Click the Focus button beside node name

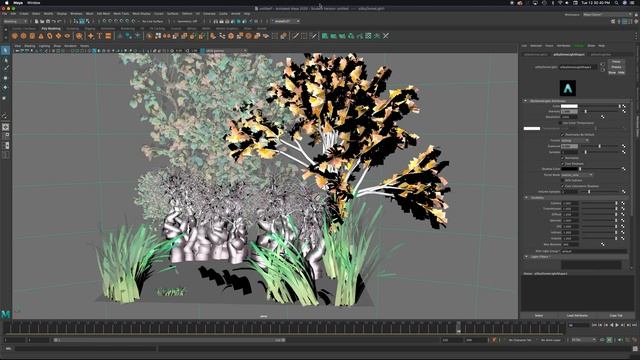(616, 62)
